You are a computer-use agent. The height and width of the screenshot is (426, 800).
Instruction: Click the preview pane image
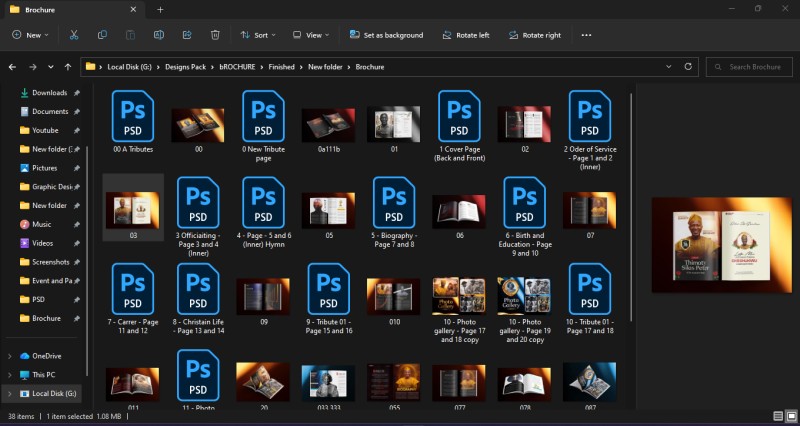(721, 245)
